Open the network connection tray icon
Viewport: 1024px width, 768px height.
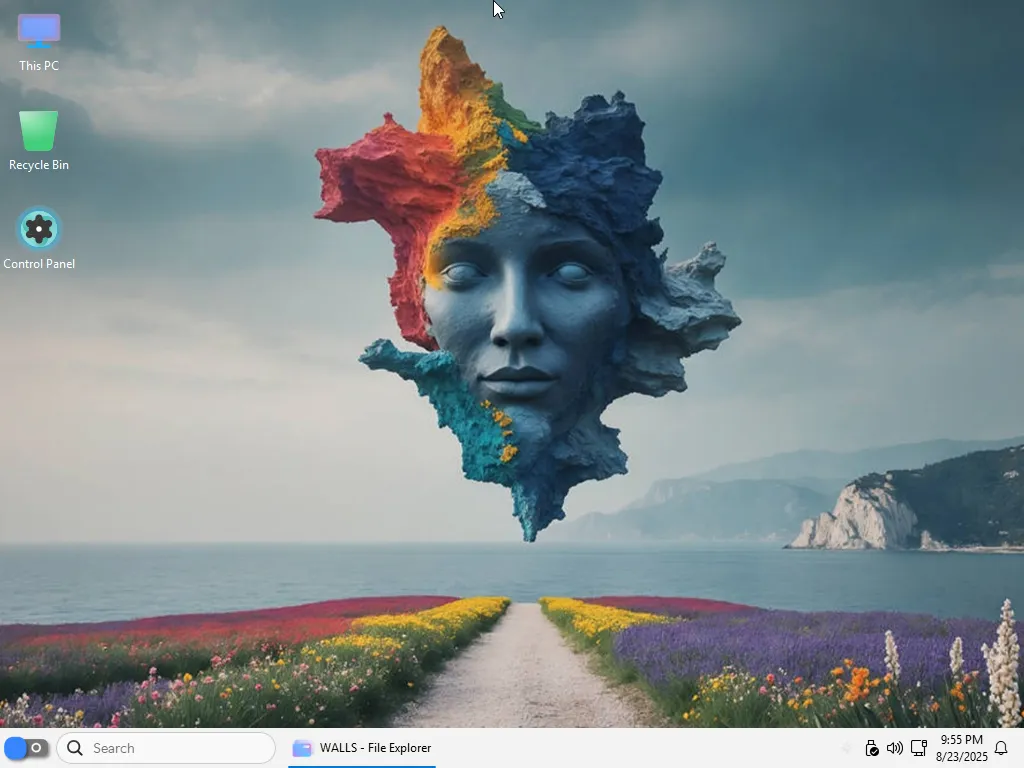point(919,748)
